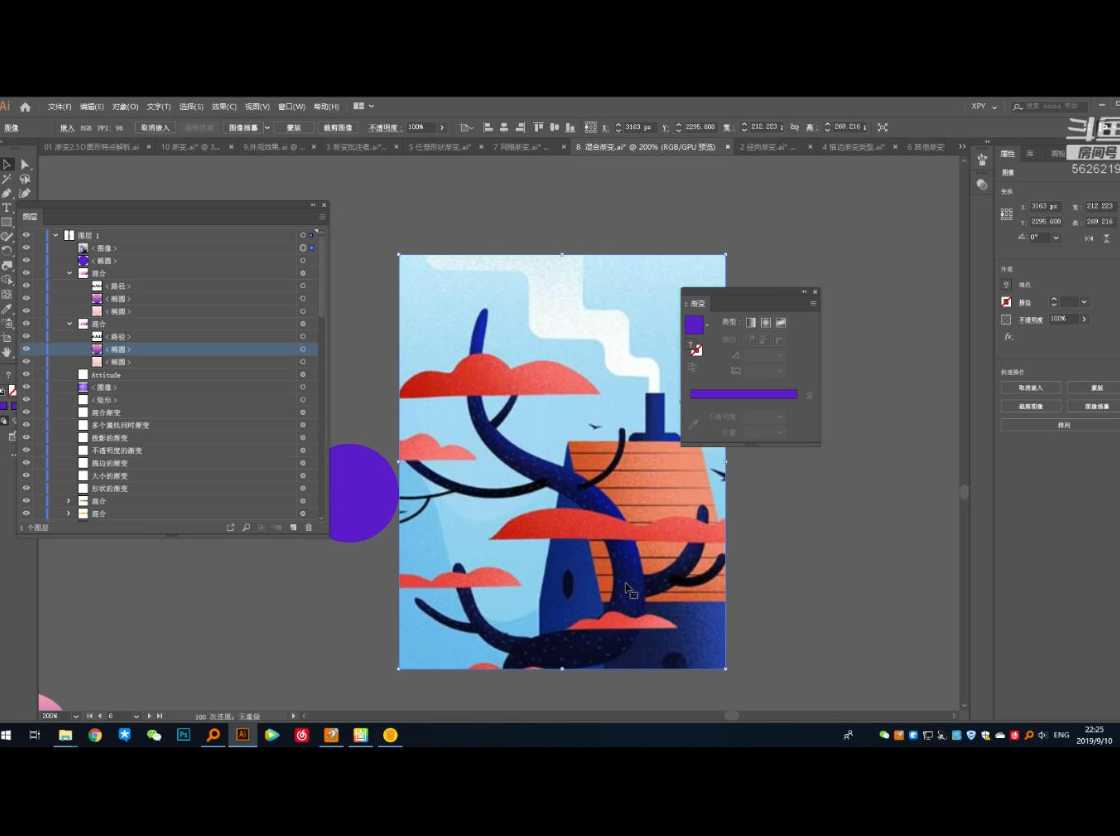Click the 裁剪图像 button in control bar
This screenshot has height=836, width=1120.
coord(336,128)
